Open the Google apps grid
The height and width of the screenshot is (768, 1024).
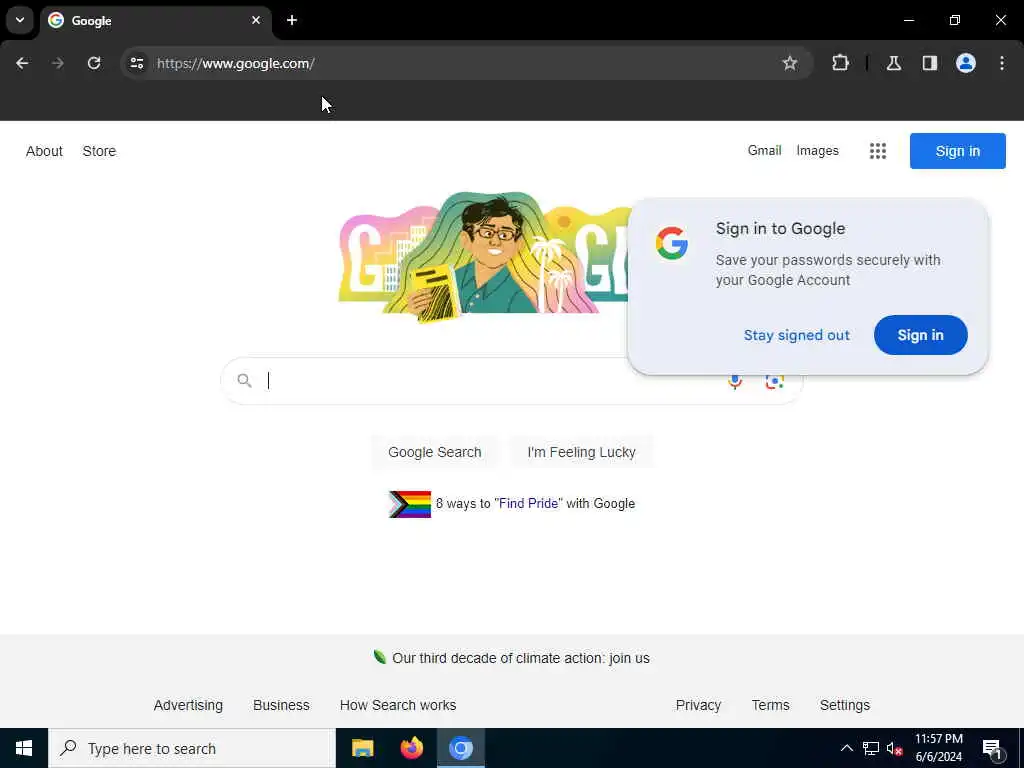tap(878, 151)
